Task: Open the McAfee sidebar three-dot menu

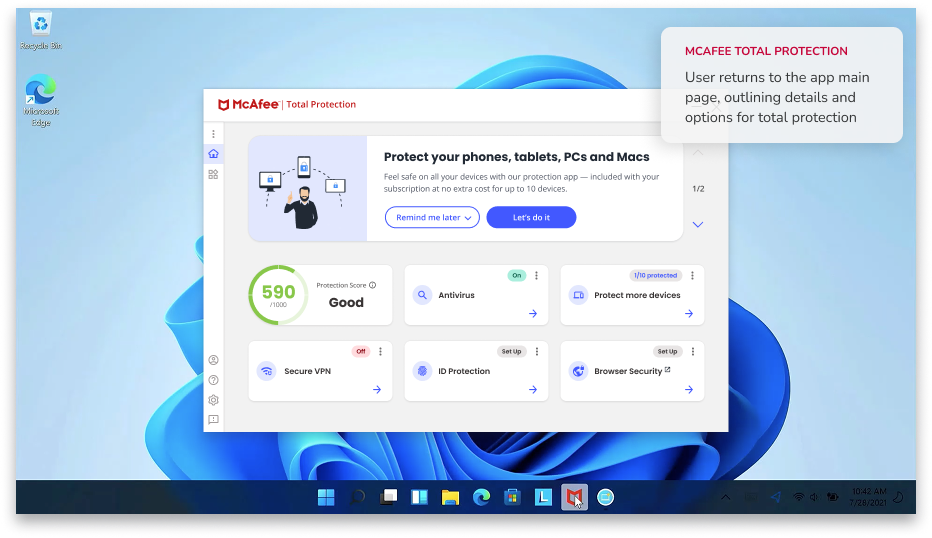Action: (213, 134)
